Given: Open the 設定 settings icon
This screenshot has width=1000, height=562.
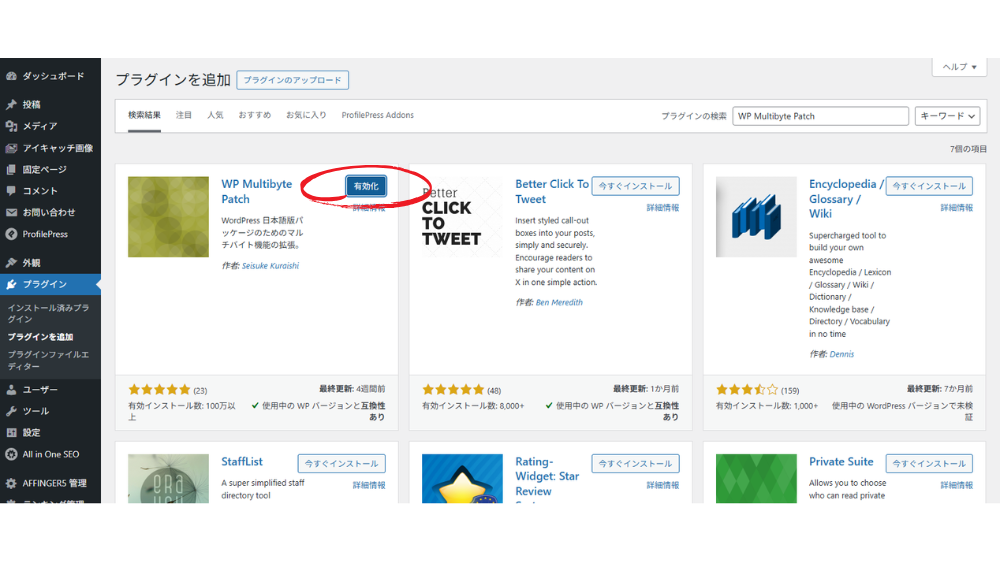Looking at the screenshot, I should 11,433.
